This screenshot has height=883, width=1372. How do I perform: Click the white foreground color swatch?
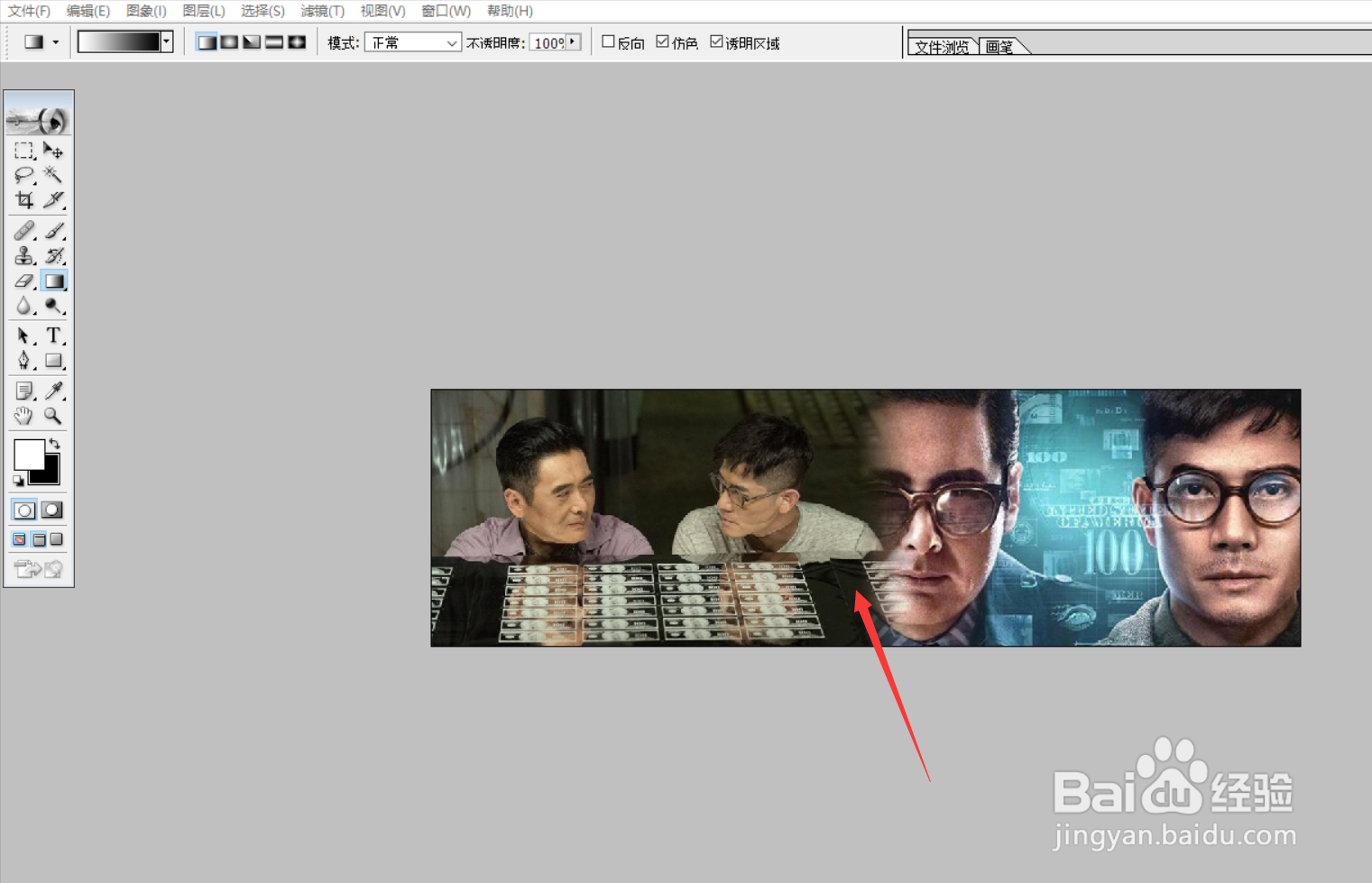point(28,455)
